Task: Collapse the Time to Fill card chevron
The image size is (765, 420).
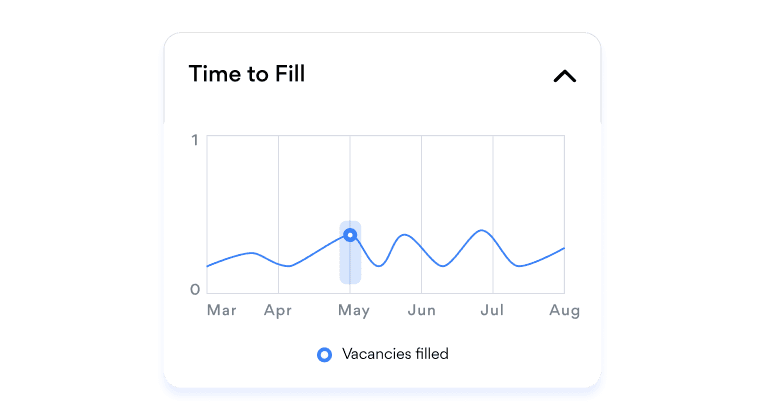Action: (565, 76)
